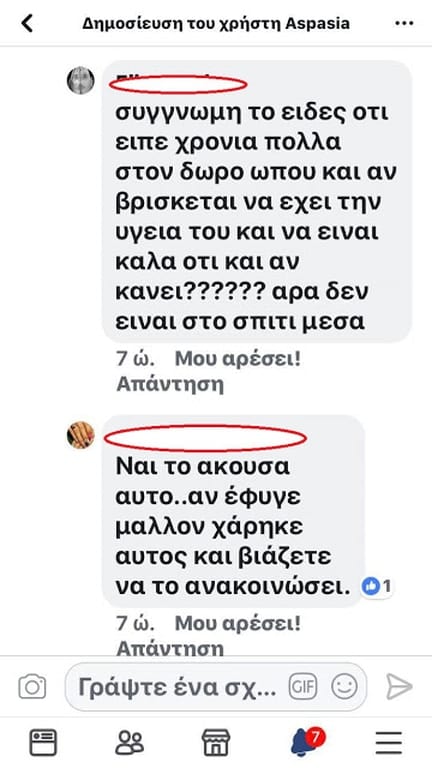Open the GIF picker
The image size is (432, 768).
(303, 687)
